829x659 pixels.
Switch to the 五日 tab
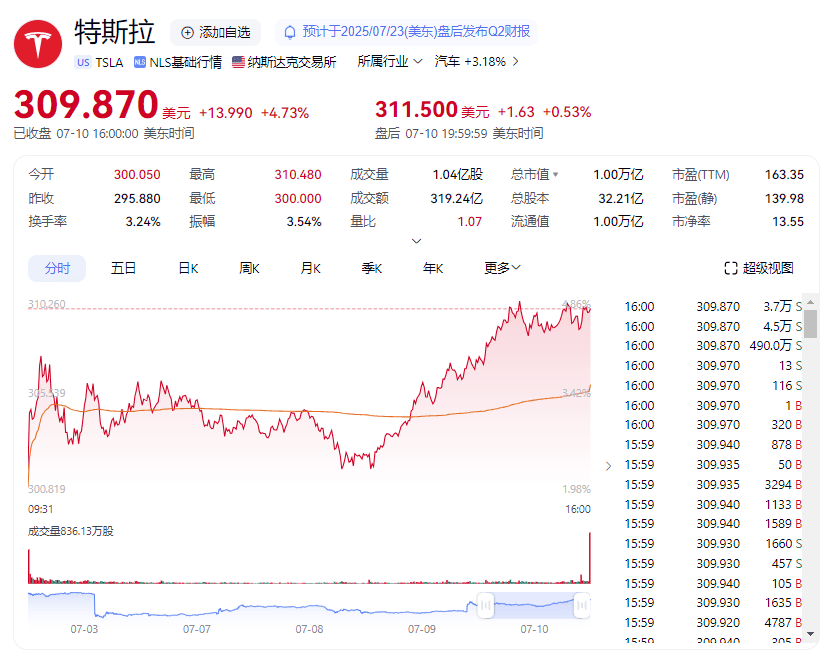tap(123, 268)
